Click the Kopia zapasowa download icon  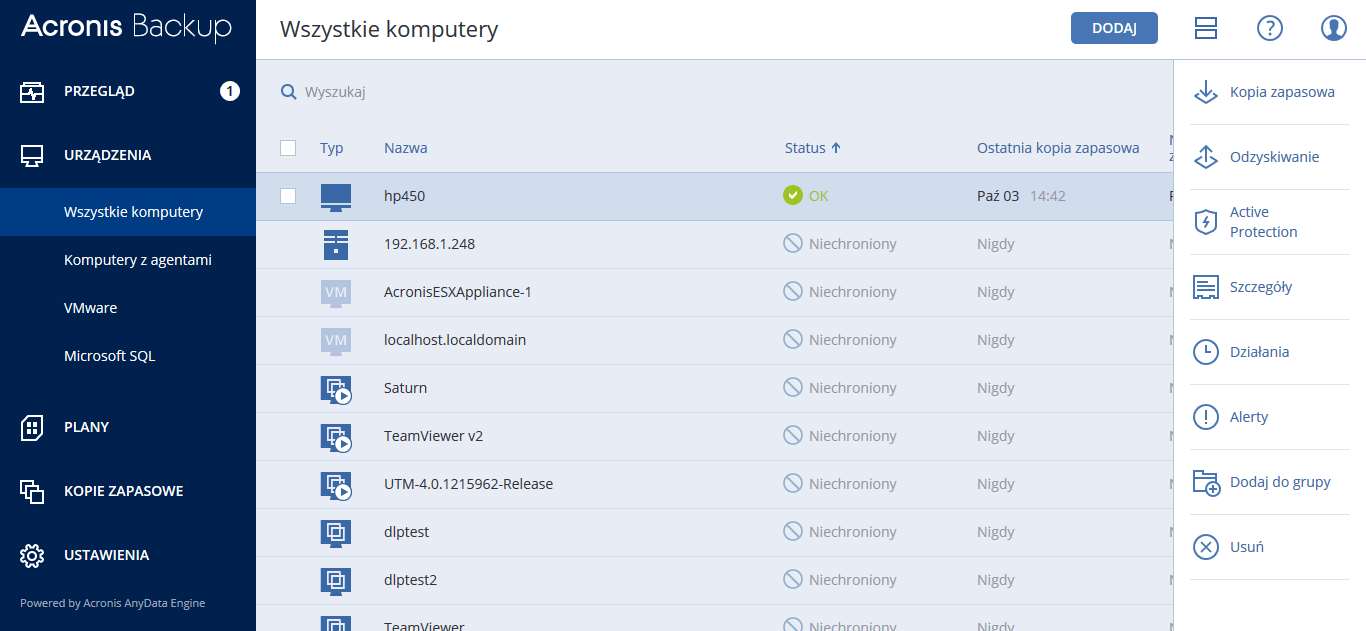(x=1206, y=92)
